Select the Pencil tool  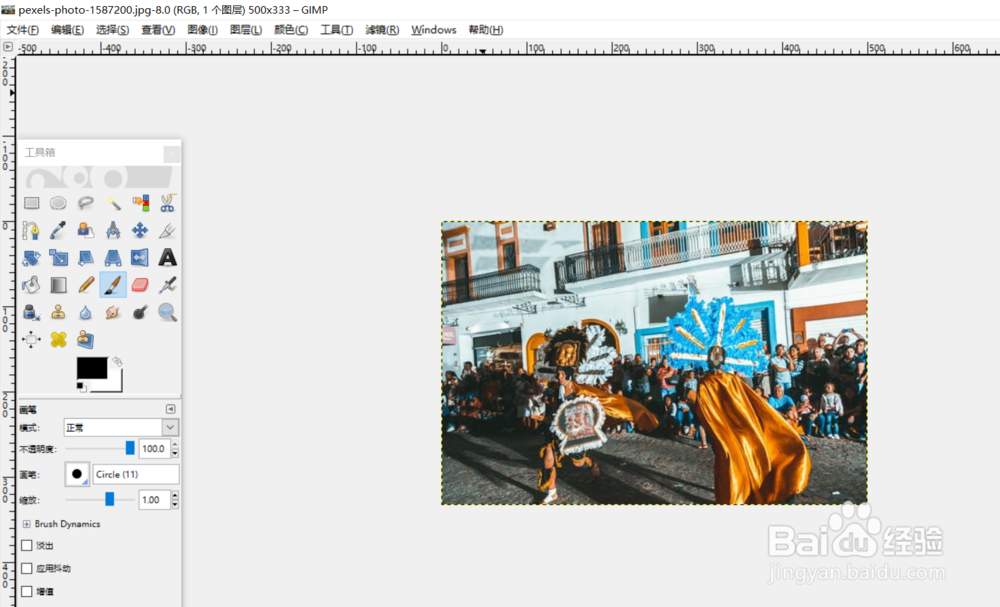coord(85,285)
